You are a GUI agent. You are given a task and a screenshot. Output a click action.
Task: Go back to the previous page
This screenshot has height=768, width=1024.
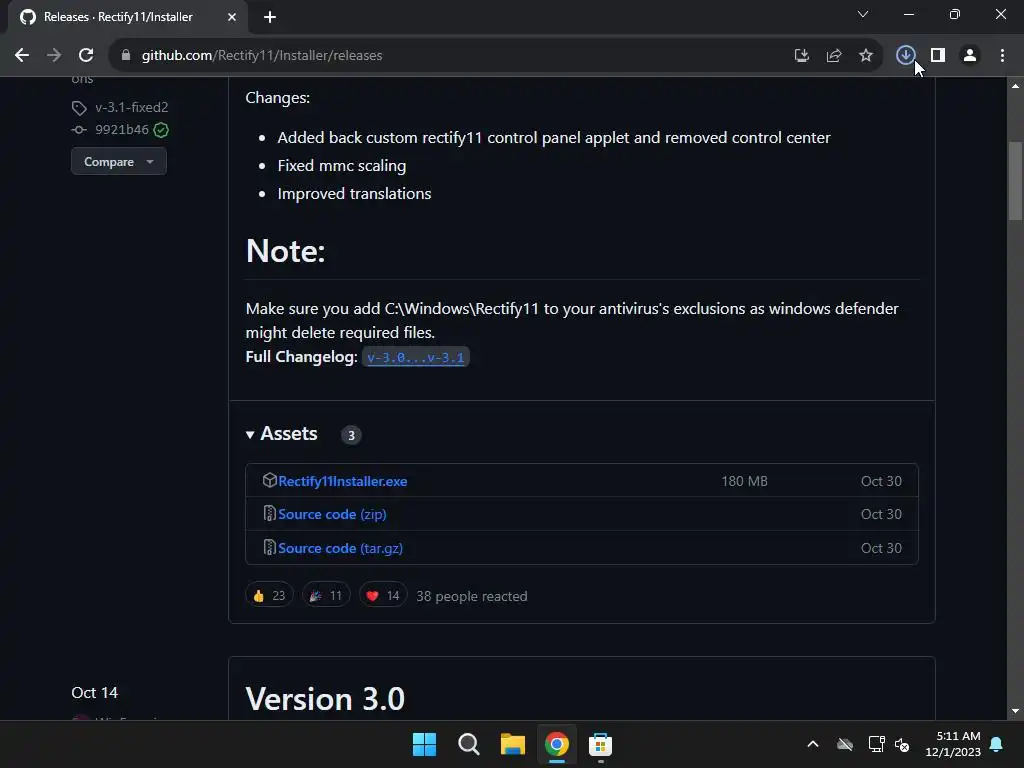22,56
